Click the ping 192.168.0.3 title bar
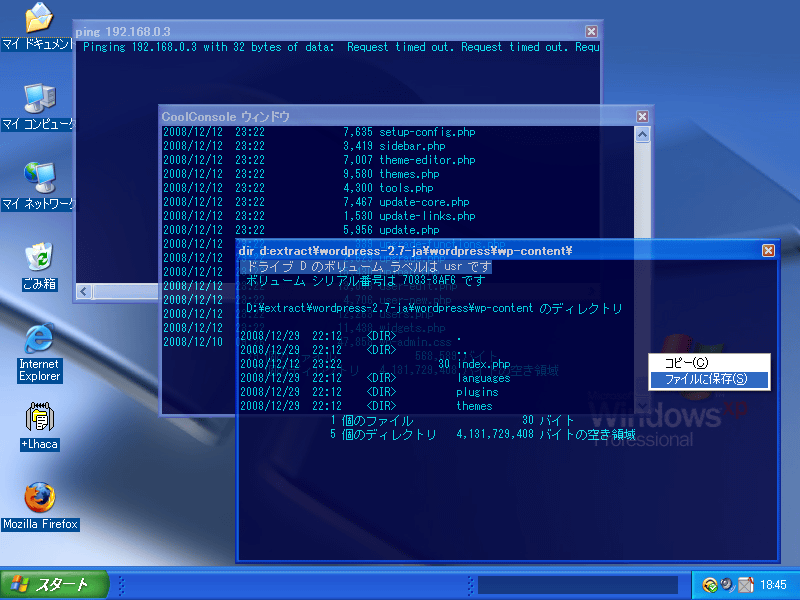800x600 pixels. 329,32
